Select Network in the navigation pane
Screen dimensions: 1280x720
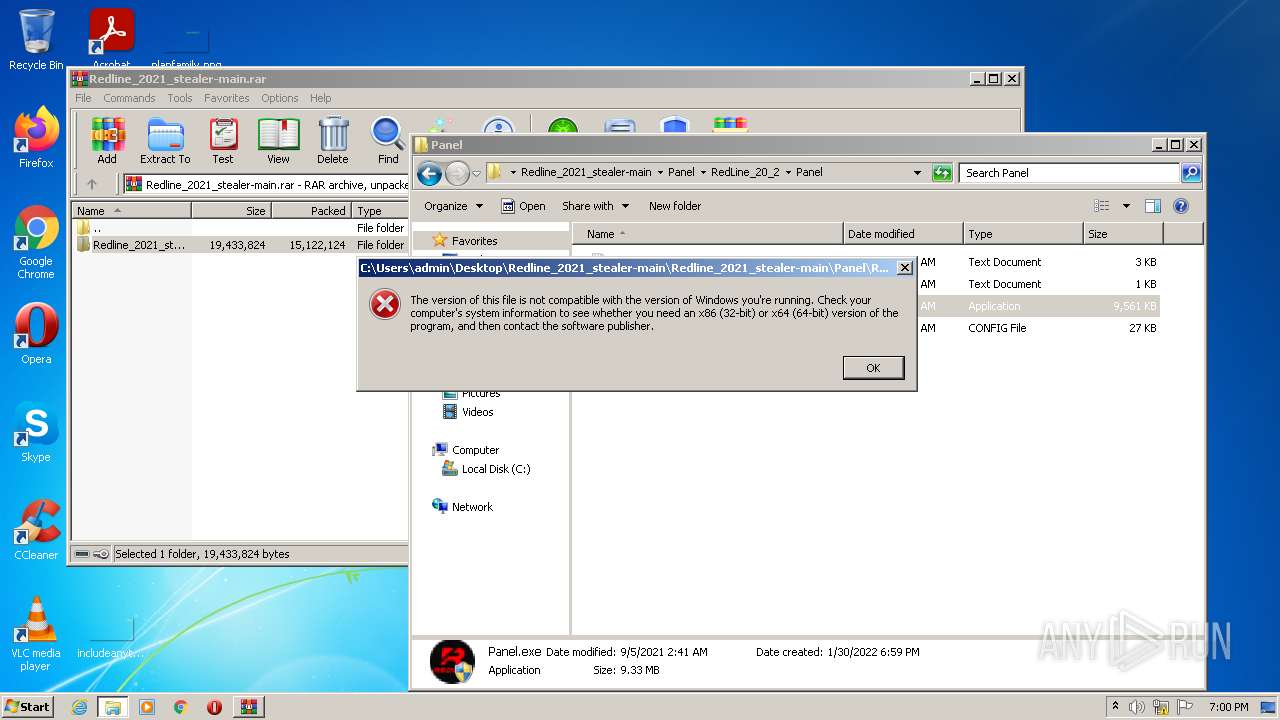[462, 507]
